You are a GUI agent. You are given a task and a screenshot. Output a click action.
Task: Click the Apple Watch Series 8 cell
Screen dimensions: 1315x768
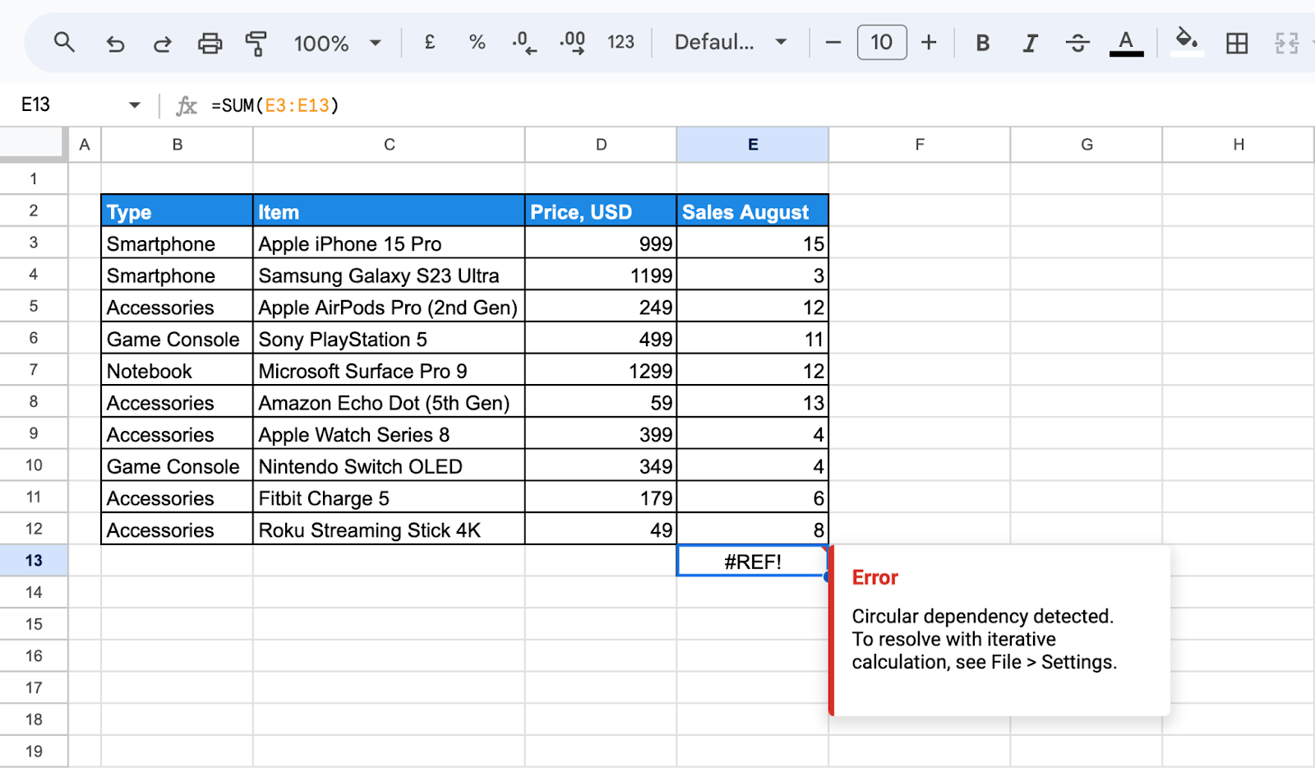389,435
